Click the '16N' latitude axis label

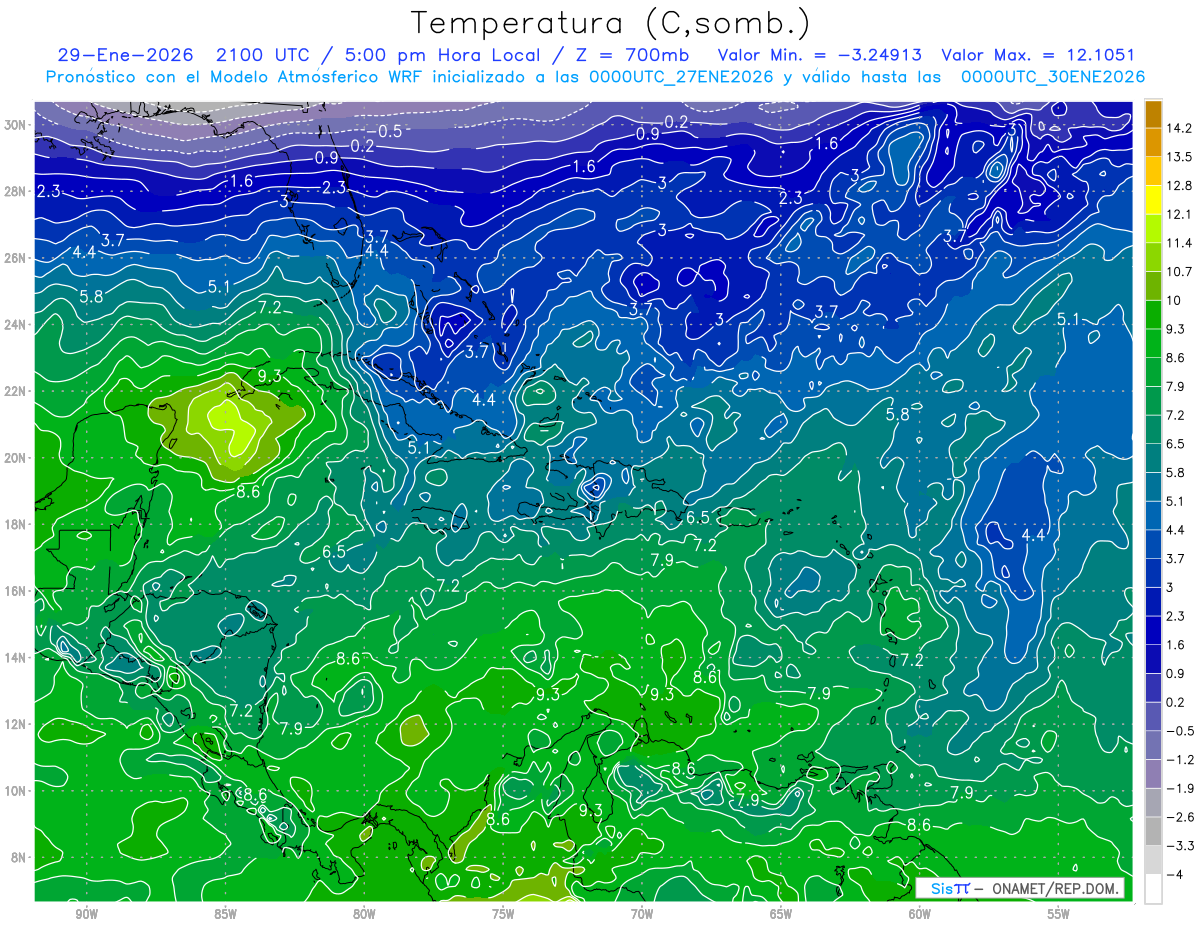pos(16,591)
